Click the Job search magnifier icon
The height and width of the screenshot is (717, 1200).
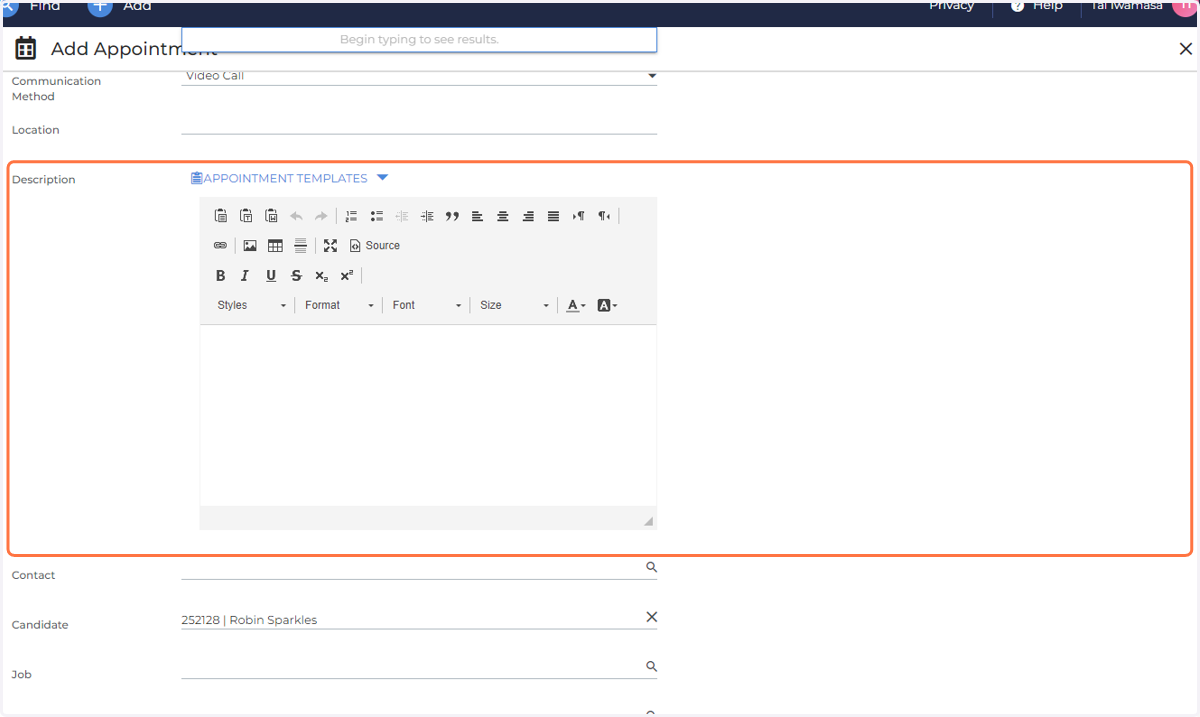pyautogui.click(x=651, y=666)
